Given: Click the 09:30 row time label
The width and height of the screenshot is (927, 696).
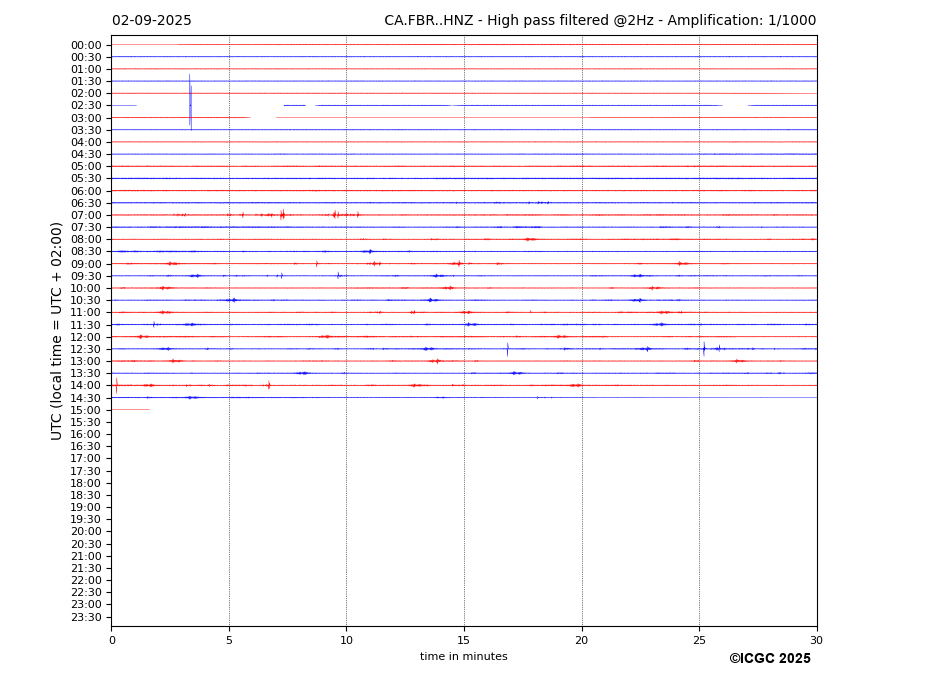Looking at the screenshot, I should (86, 276).
